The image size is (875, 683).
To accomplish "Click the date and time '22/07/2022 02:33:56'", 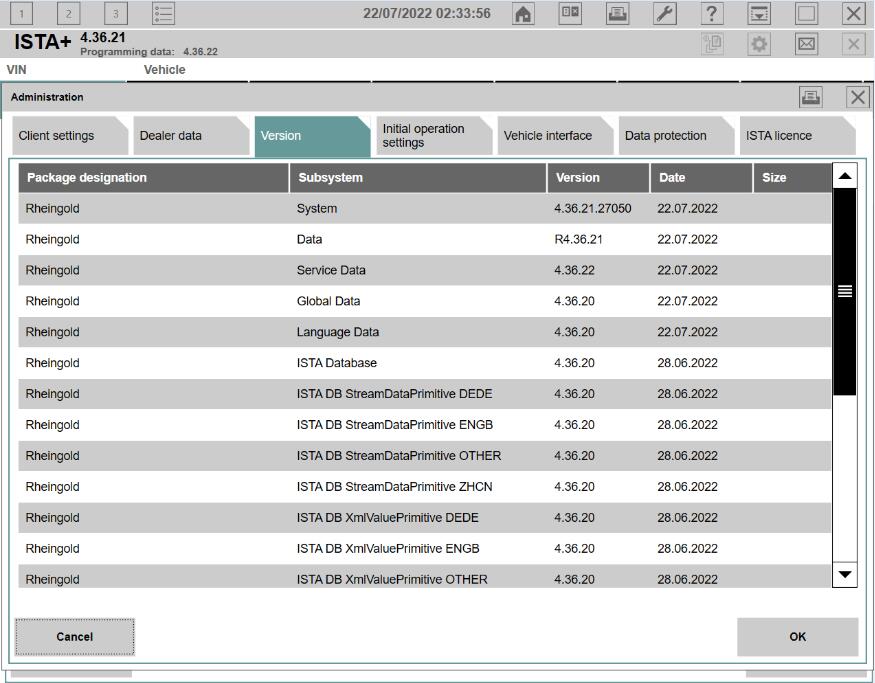I will point(427,13).
